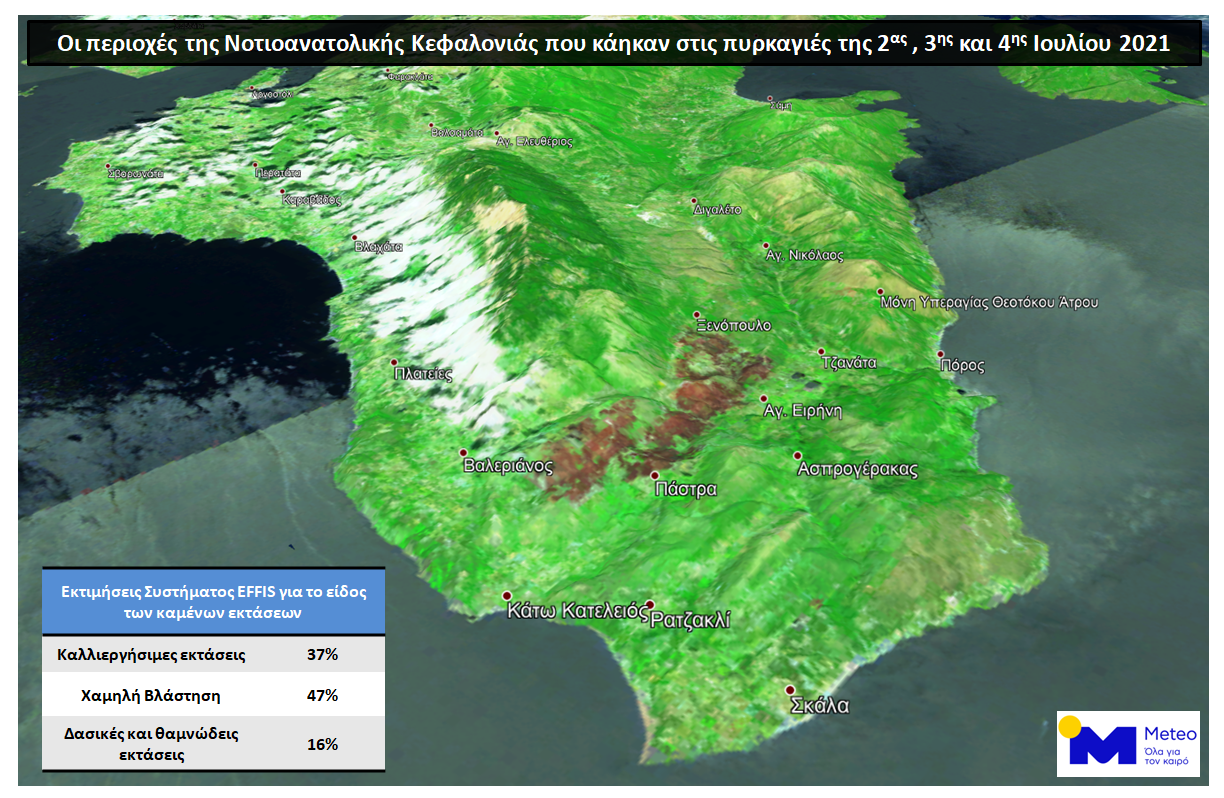Click the Σκάλα map marker dot
The width and height of the screenshot is (1224, 798).
coord(789,690)
